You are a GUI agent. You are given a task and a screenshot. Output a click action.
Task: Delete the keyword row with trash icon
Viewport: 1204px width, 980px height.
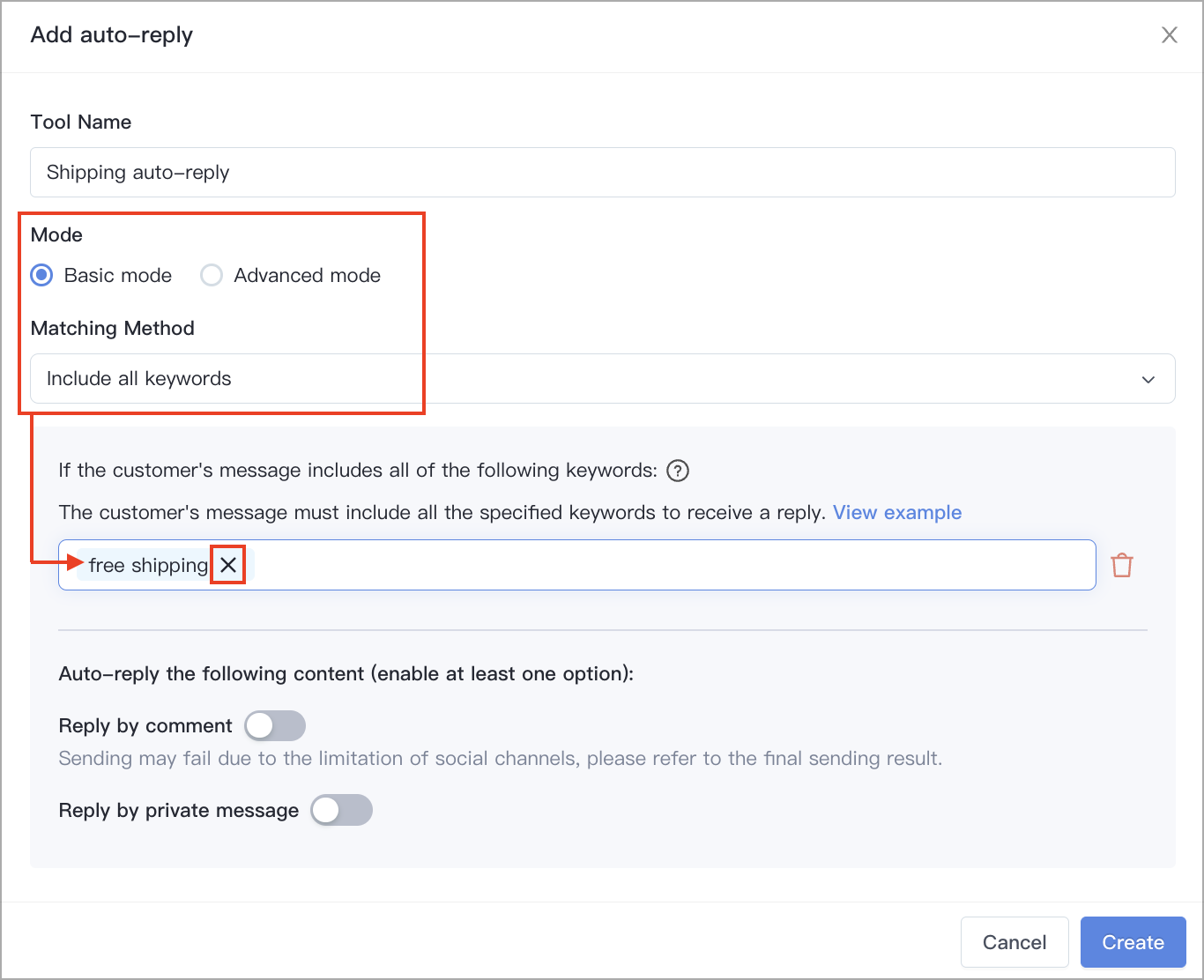click(1122, 565)
